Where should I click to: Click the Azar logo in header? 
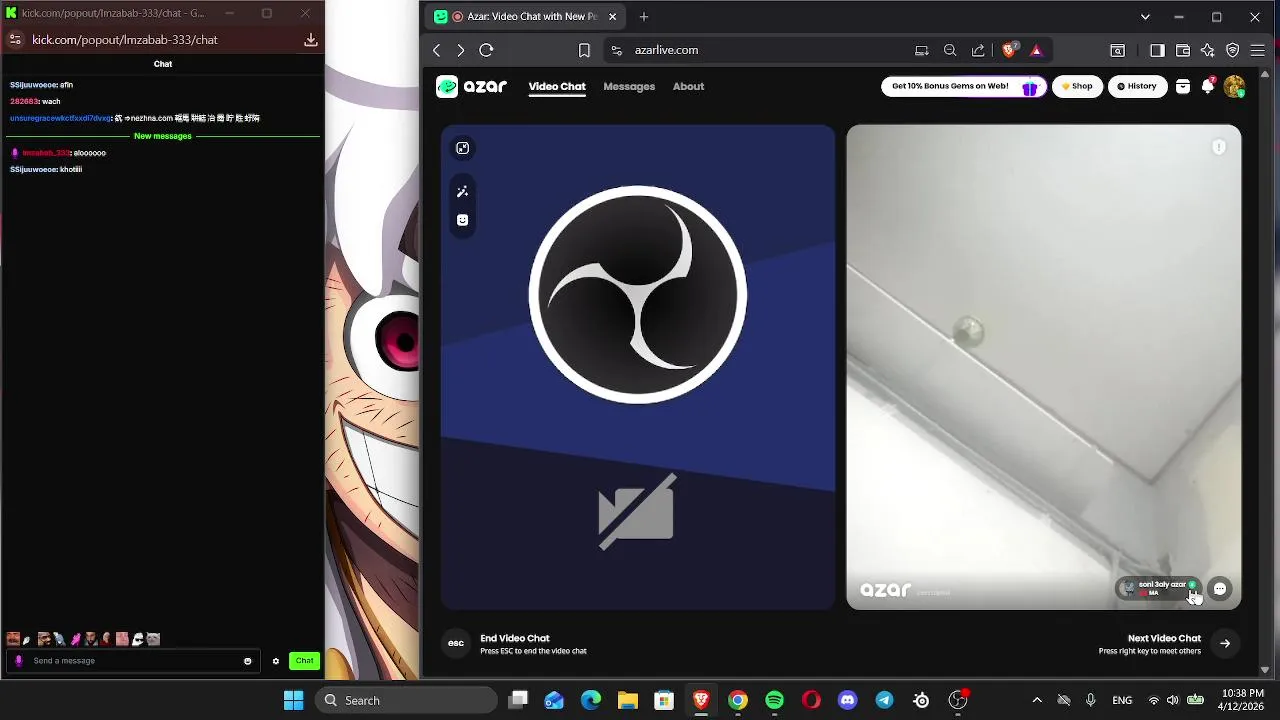pos(472,86)
